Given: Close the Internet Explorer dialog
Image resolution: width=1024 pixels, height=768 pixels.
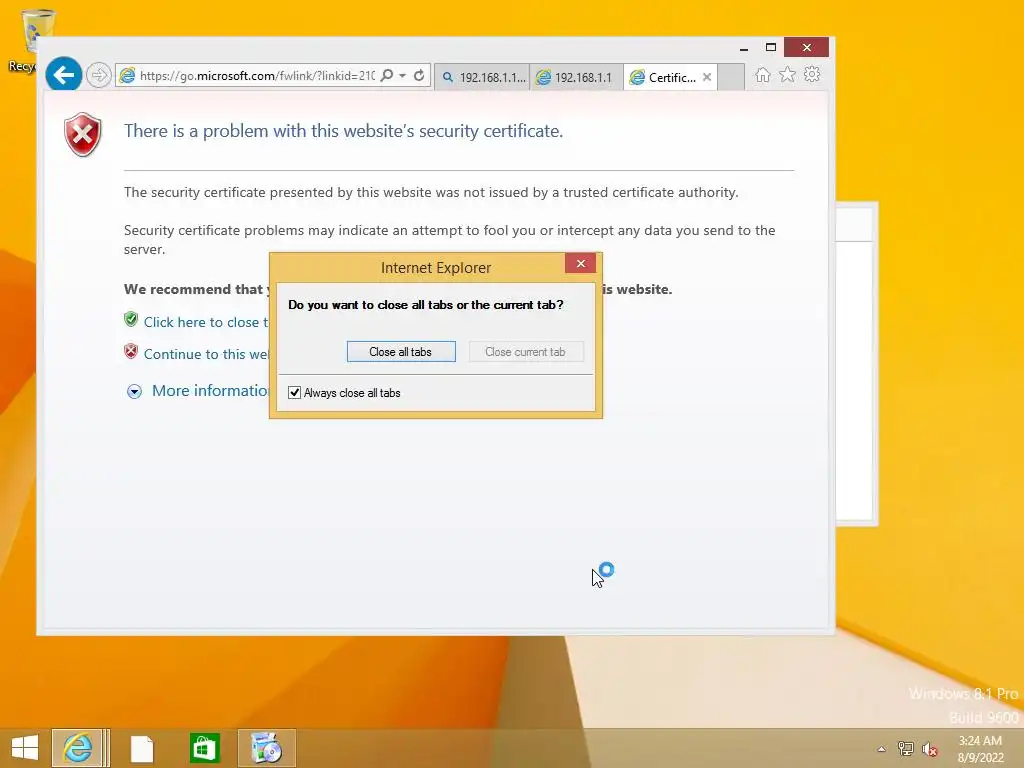Looking at the screenshot, I should coord(581,263).
